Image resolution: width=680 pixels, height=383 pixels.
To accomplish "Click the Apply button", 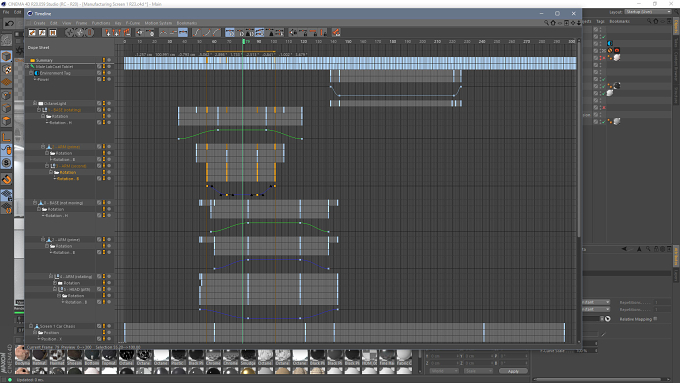I will 513,371.
